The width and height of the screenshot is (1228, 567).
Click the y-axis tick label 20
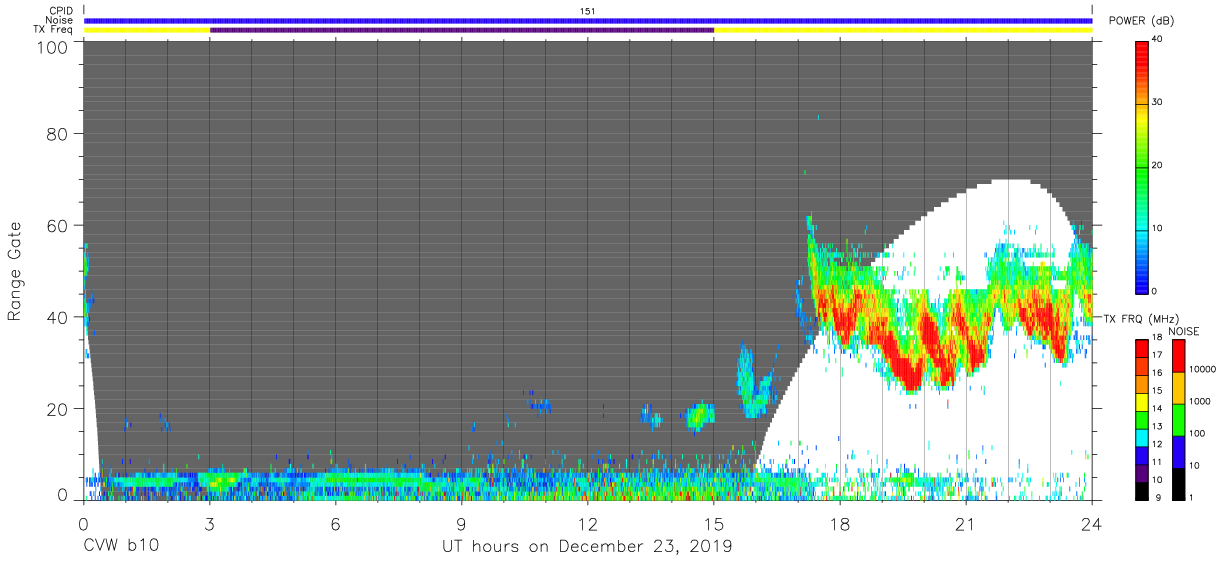(57, 409)
